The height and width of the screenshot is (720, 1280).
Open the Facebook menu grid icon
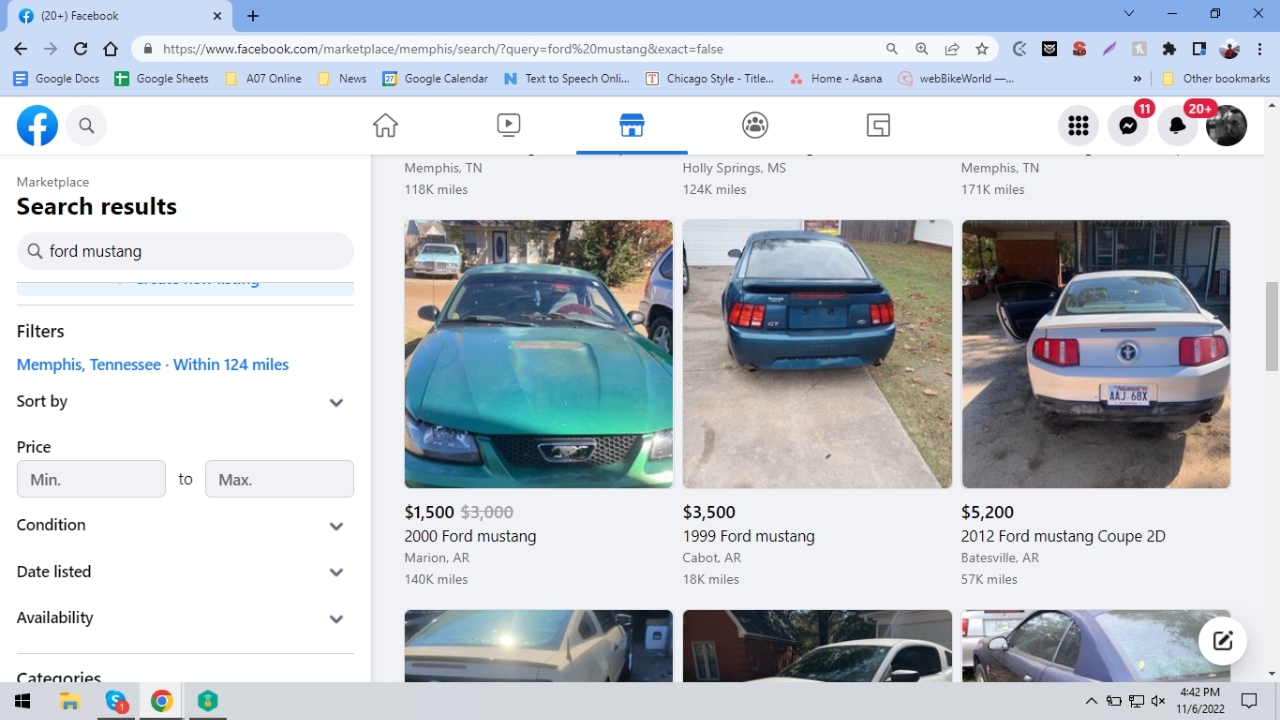pyautogui.click(x=1078, y=125)
